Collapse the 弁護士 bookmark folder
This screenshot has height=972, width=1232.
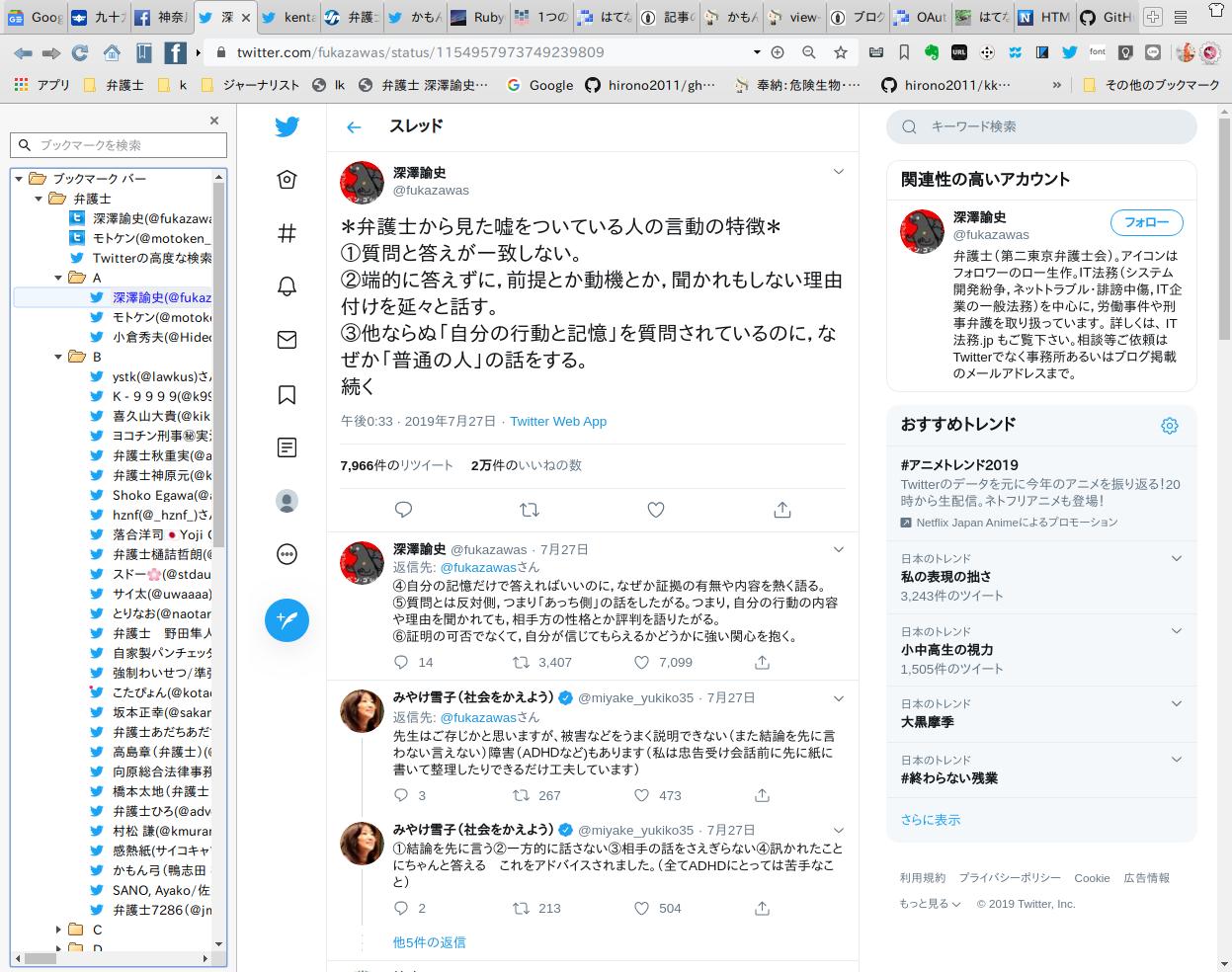point(39,199)
